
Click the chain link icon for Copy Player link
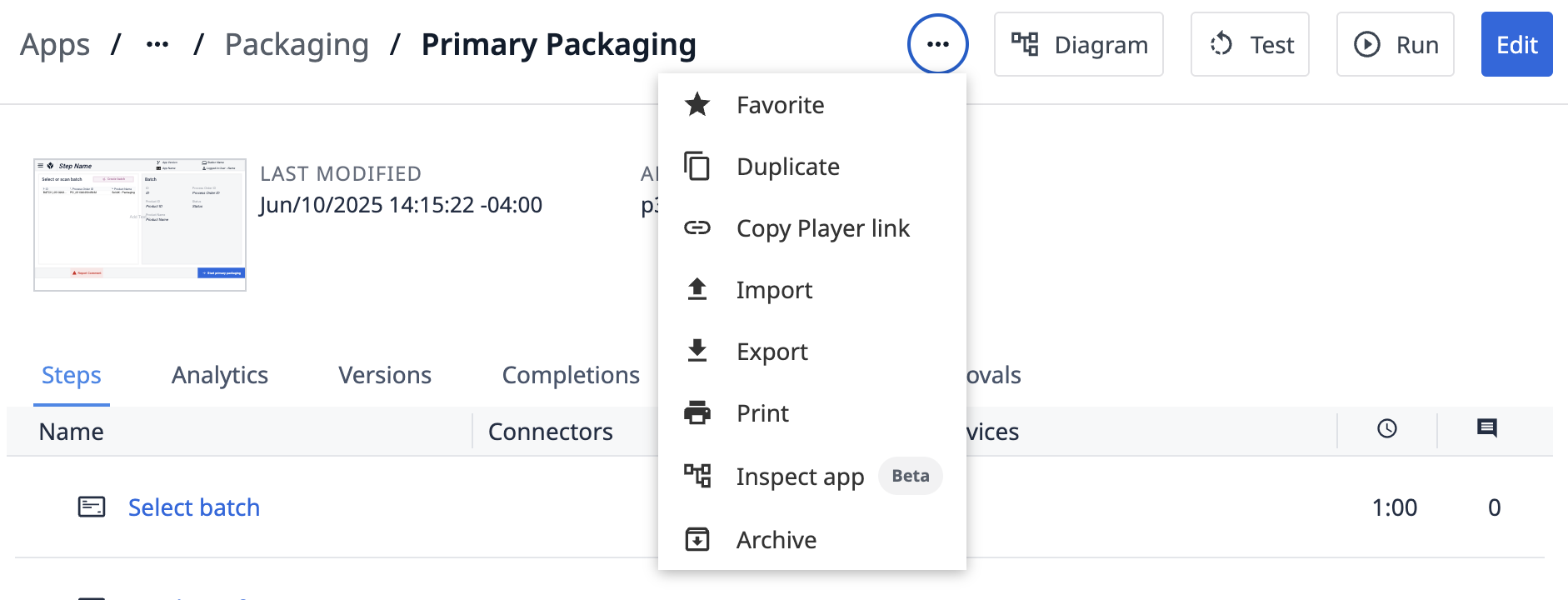[x=697, y=227]
